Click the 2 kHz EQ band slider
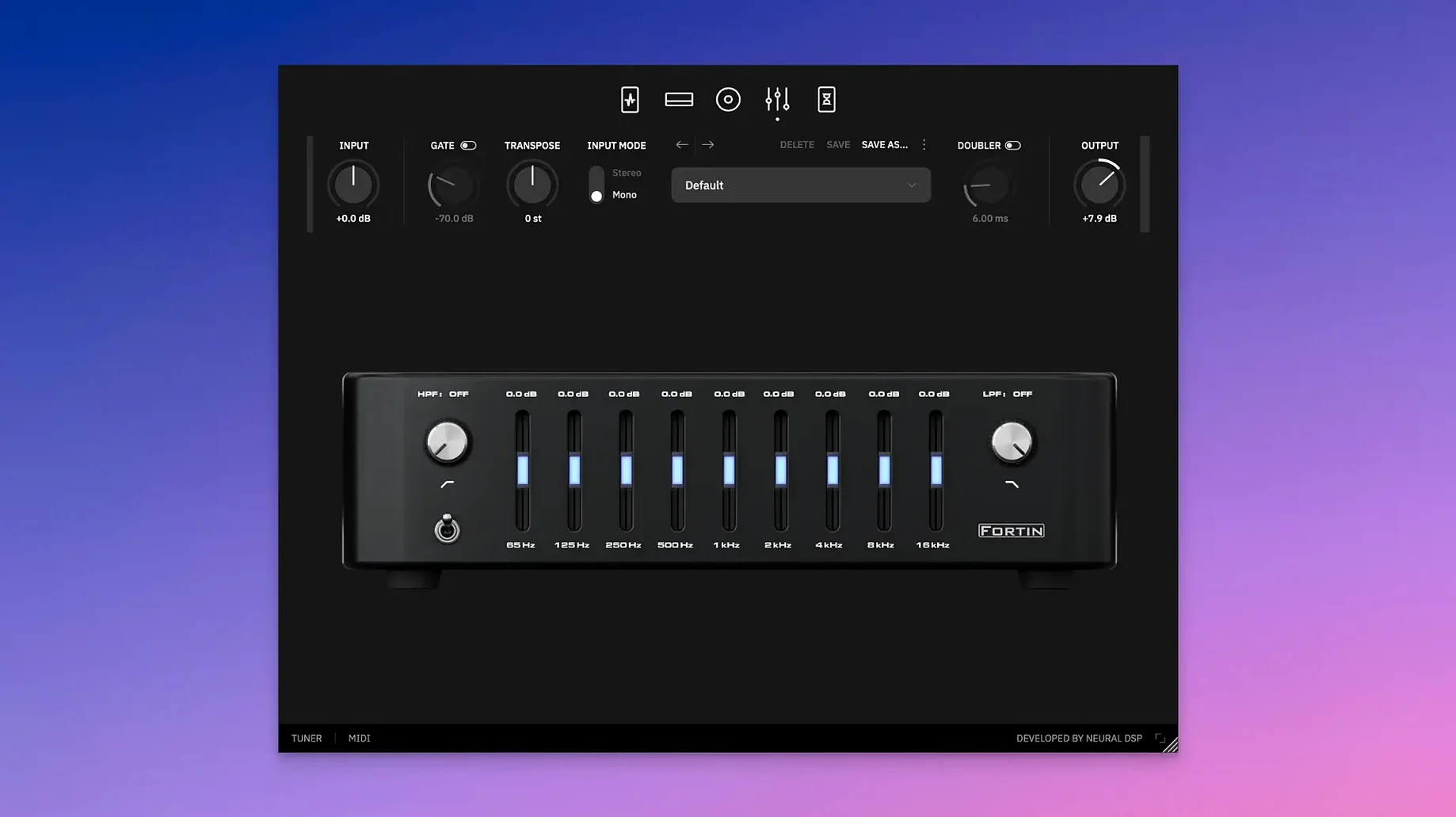This screenshot has height=817, width=1456. 781,471
